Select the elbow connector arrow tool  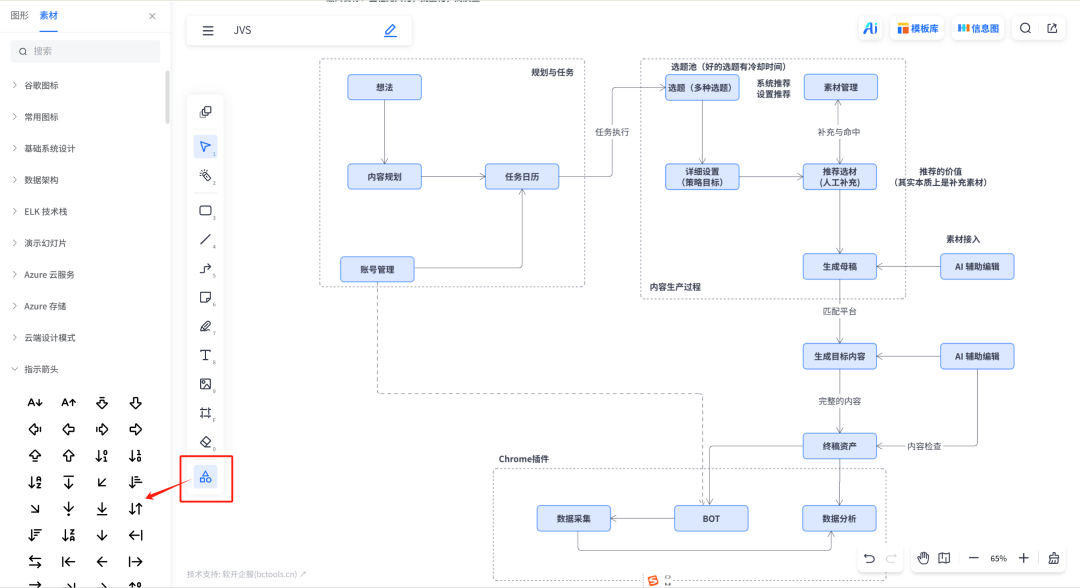point(205,269)
